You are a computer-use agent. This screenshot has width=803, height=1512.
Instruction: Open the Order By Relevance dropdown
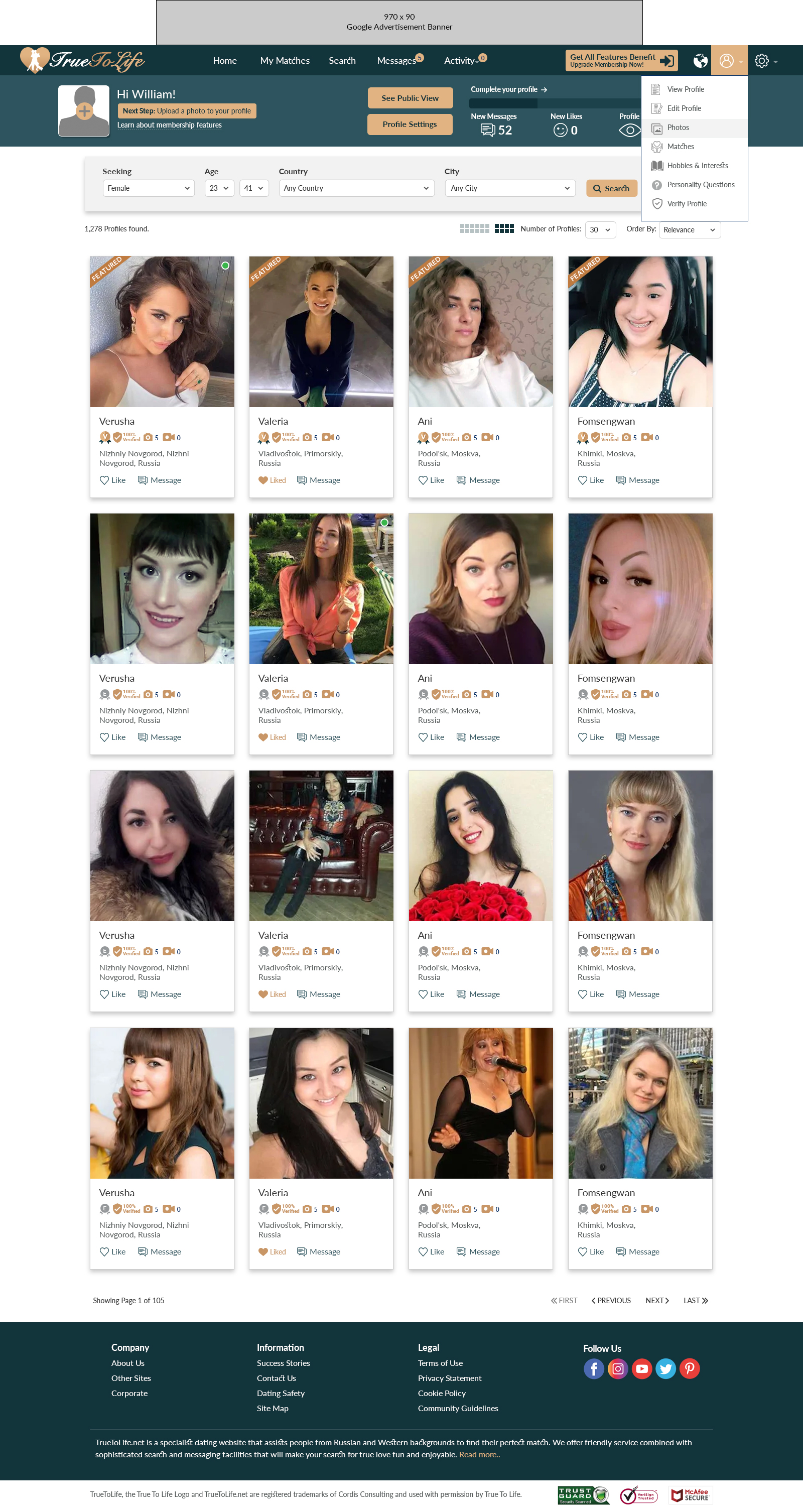(689, 229)
